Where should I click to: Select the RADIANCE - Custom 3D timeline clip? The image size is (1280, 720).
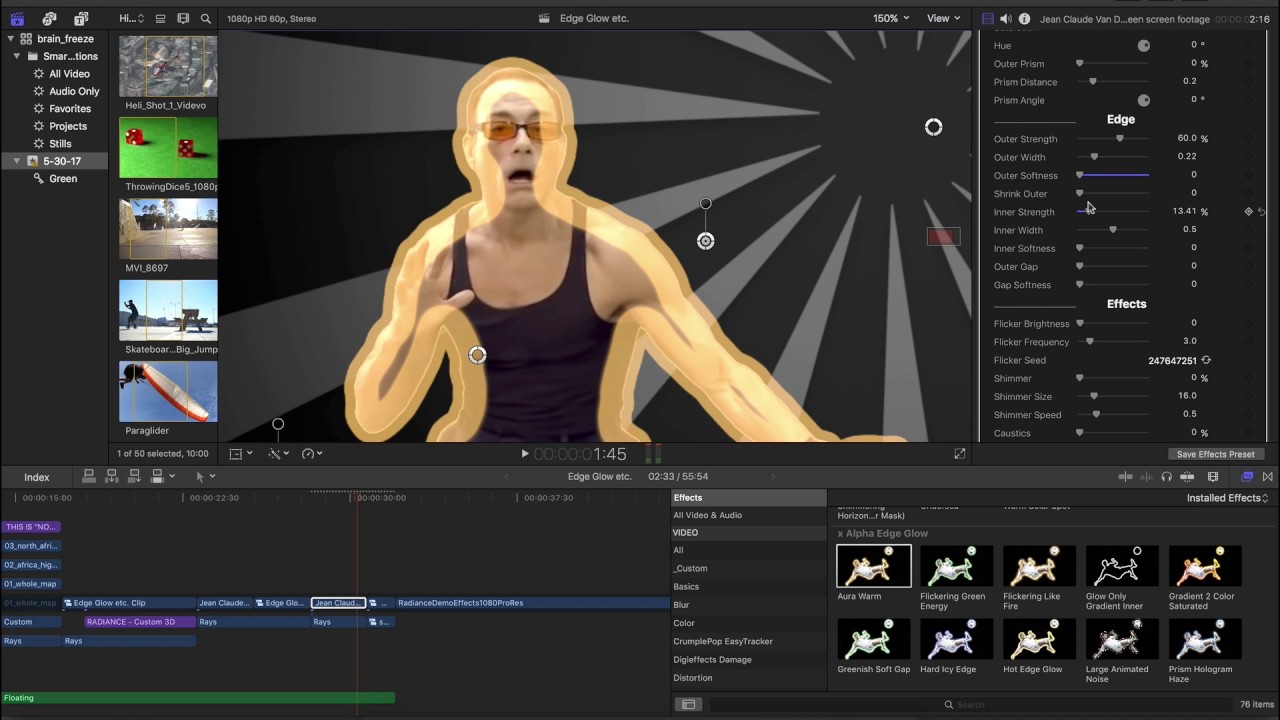139,622
